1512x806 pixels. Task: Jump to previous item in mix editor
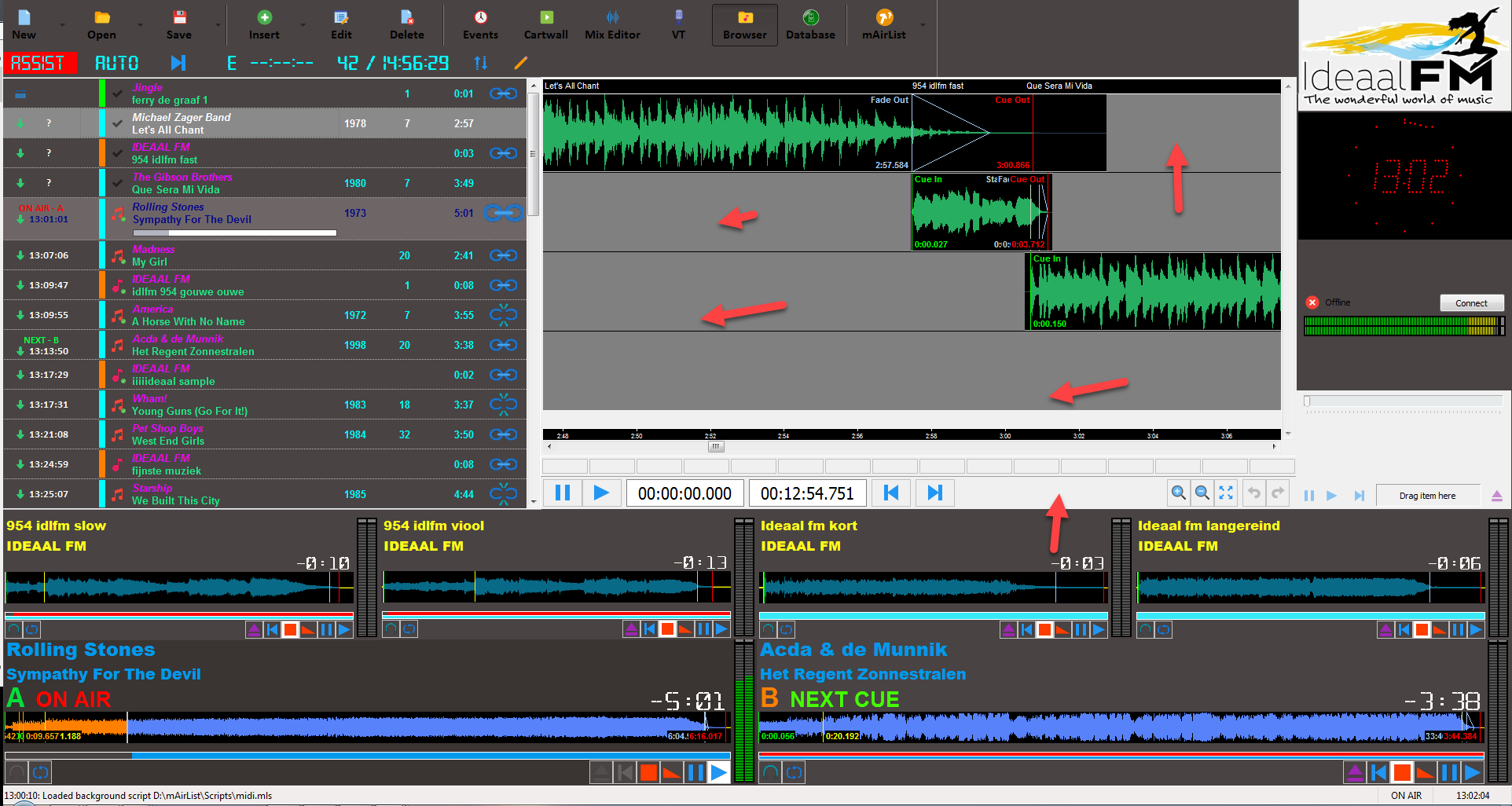[x=891, y=493]
